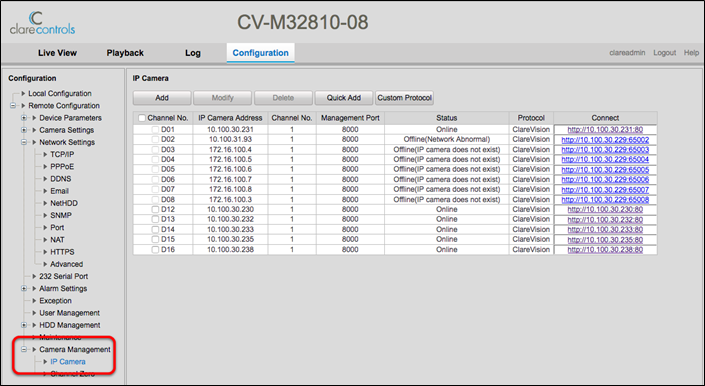Click the Quick Add button
The height and width of the screenshot is (386, 705).
344,98
